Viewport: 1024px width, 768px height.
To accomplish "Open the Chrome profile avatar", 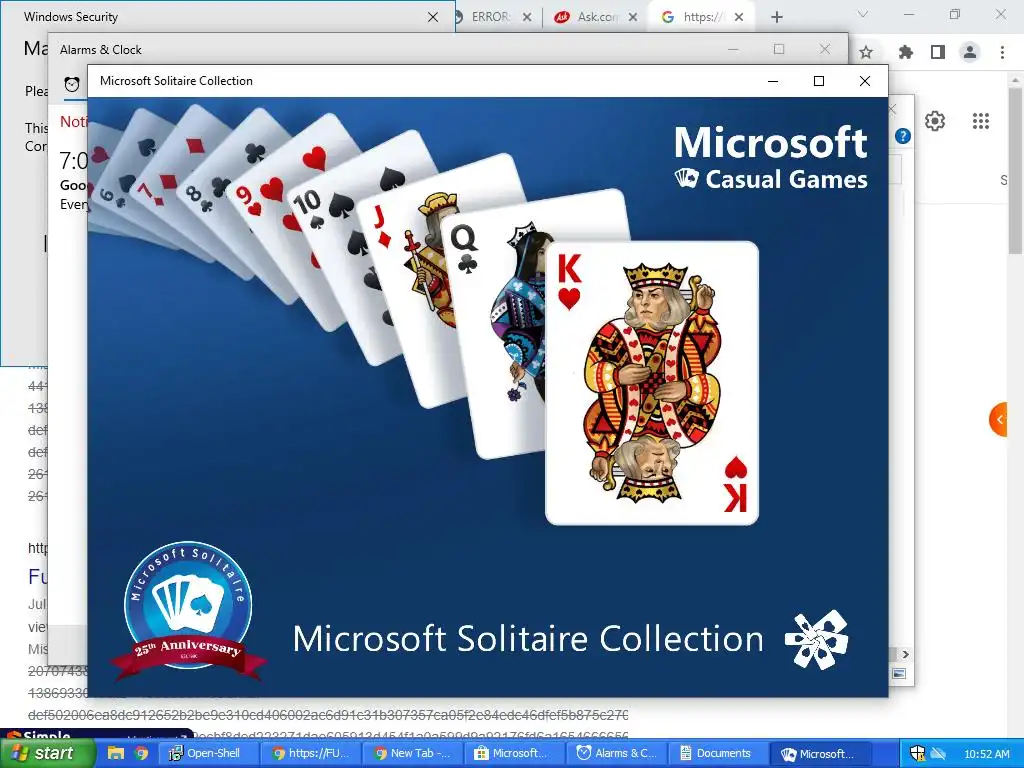I will tap(970, 52).
